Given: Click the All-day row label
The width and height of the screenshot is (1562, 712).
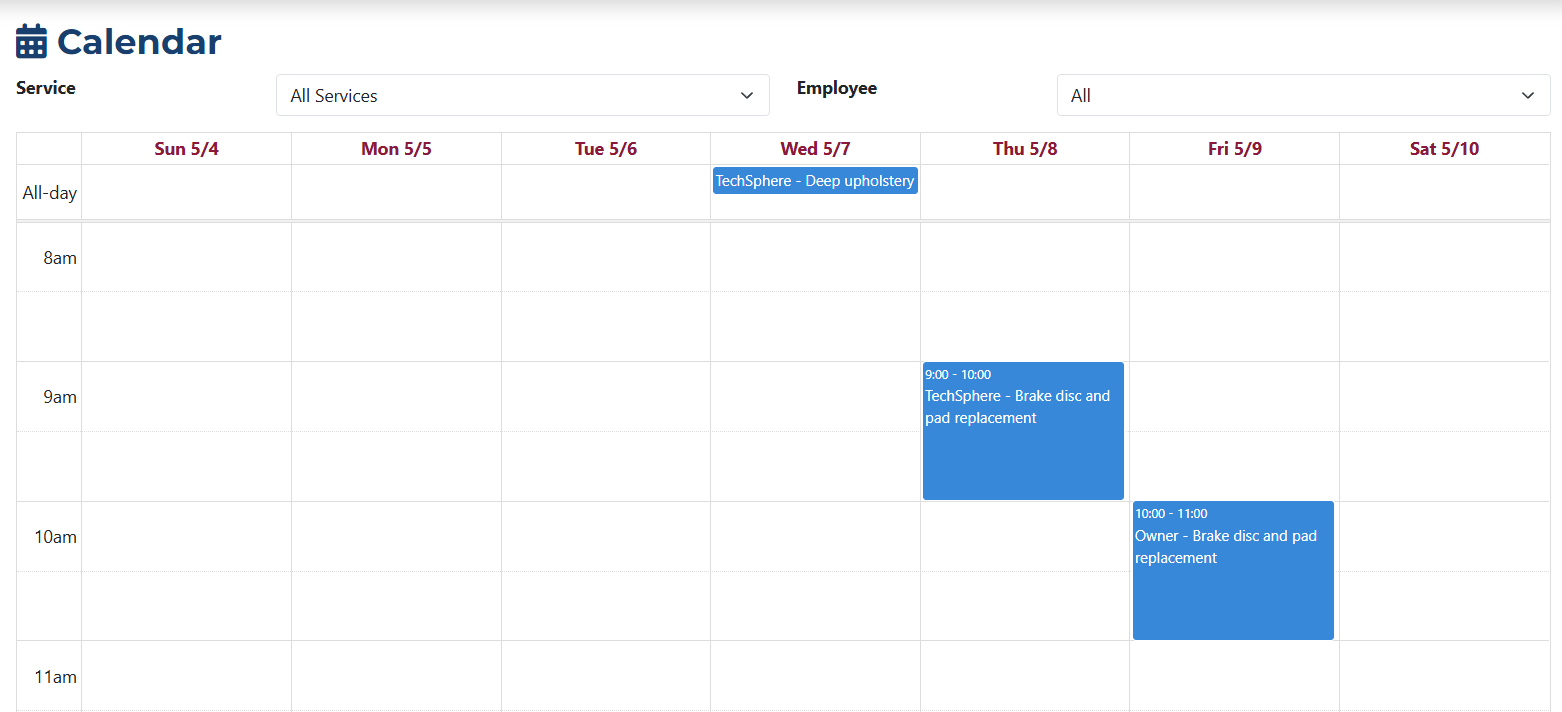Looking at the screenshot, I should [49, 192].
